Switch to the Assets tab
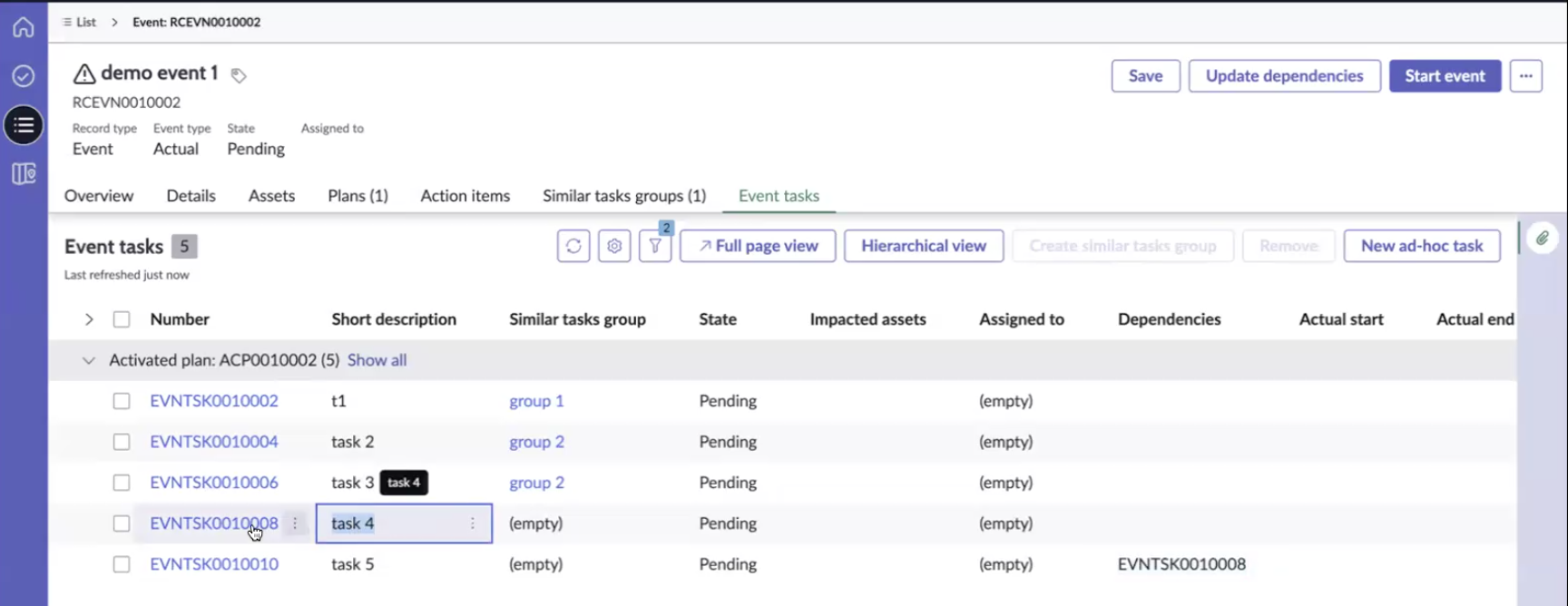 tap(272, 196)
